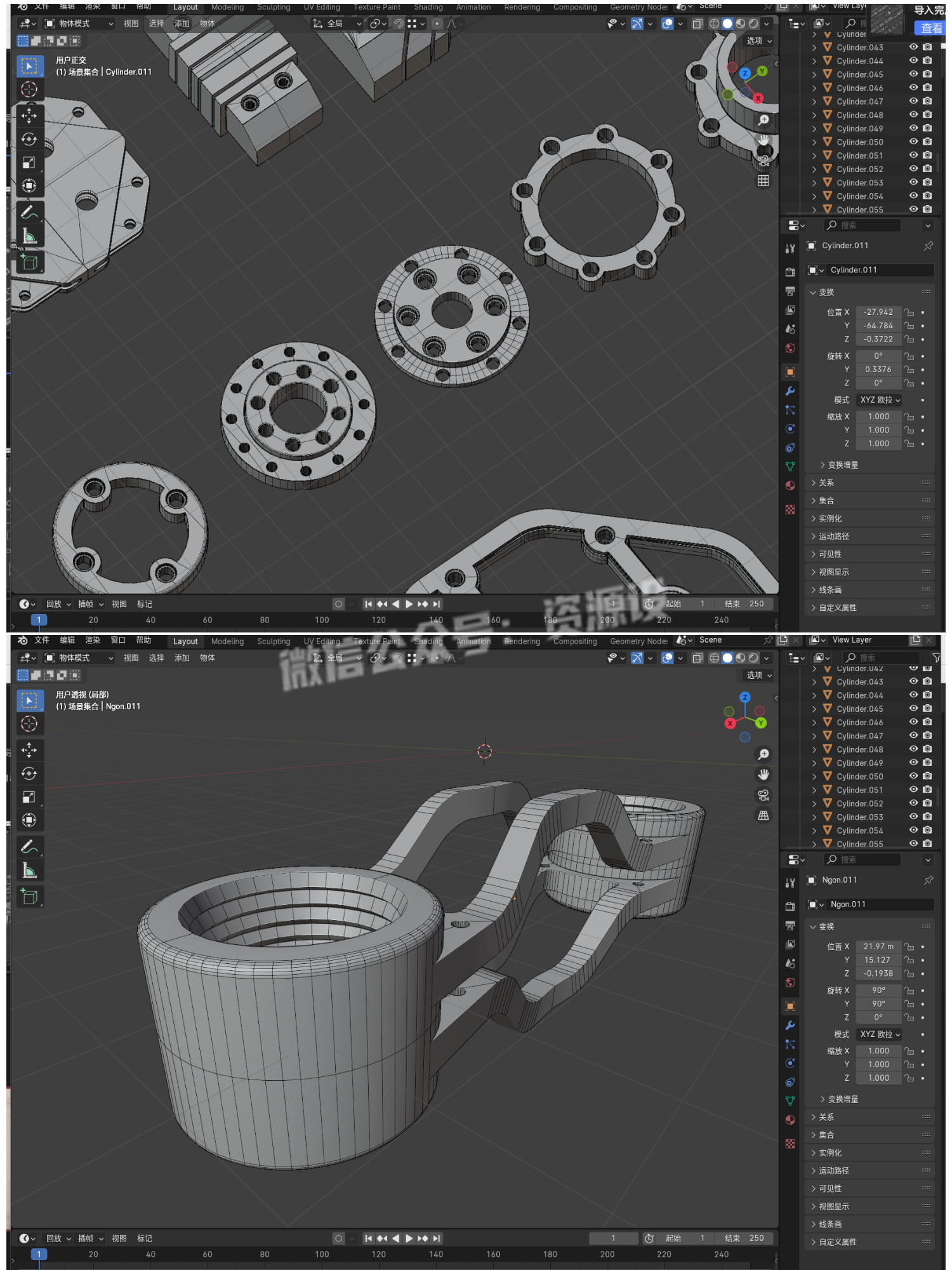
Task: Open 文件 menu in lower Blender window
Action: [42, 640]
